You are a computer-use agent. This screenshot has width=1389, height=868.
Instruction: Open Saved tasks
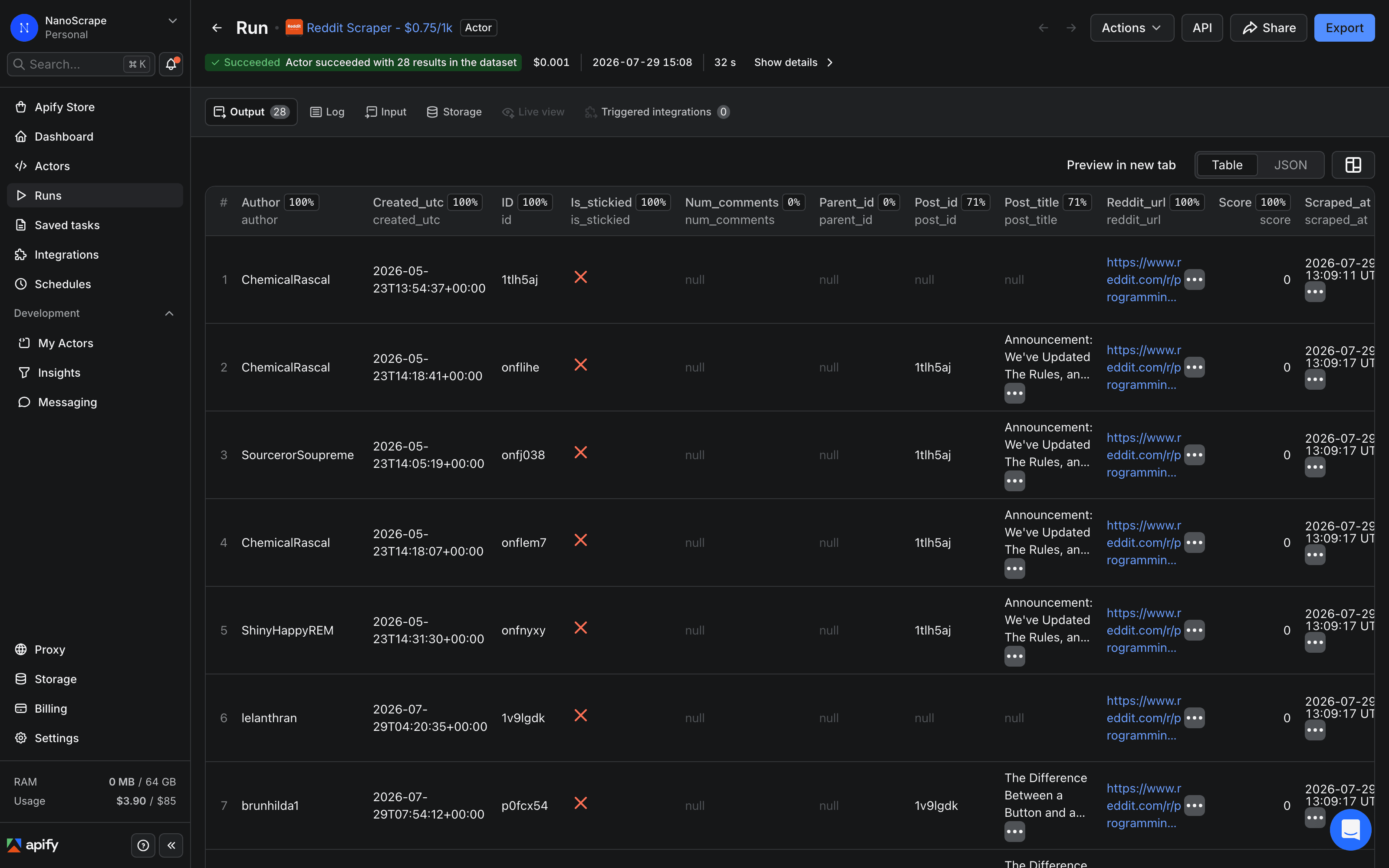coord(95,225)
